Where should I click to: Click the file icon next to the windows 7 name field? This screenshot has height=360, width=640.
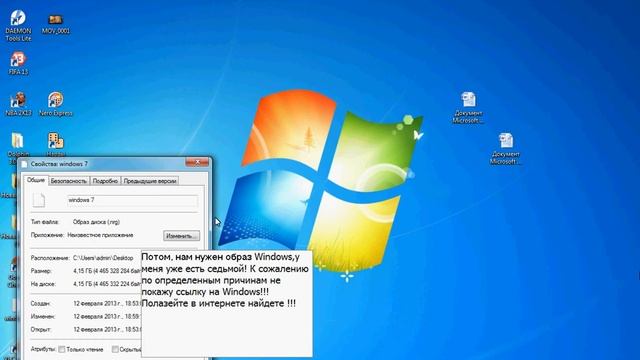pos(39,200)
